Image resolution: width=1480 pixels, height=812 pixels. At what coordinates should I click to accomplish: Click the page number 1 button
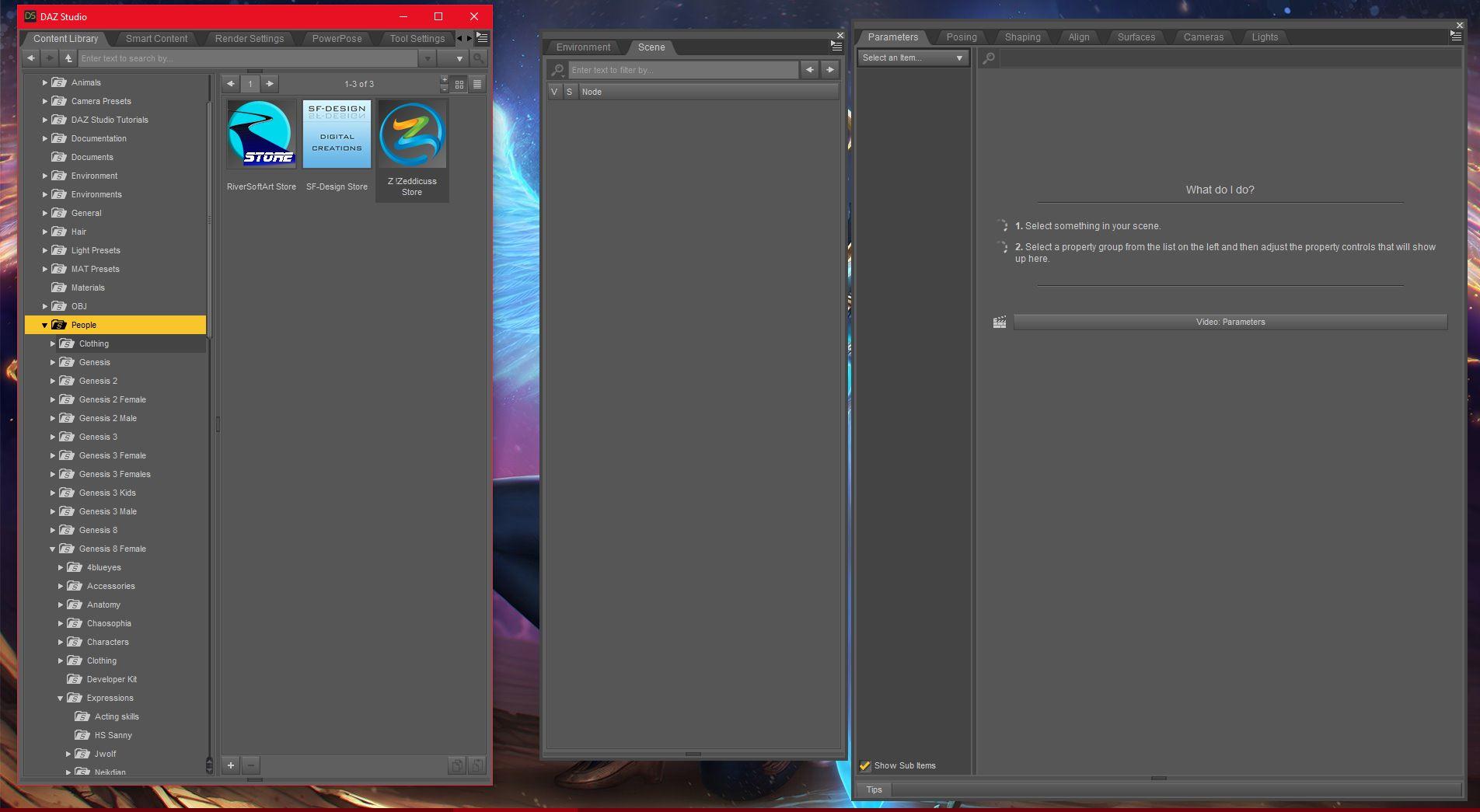click(x=250, y=84)
